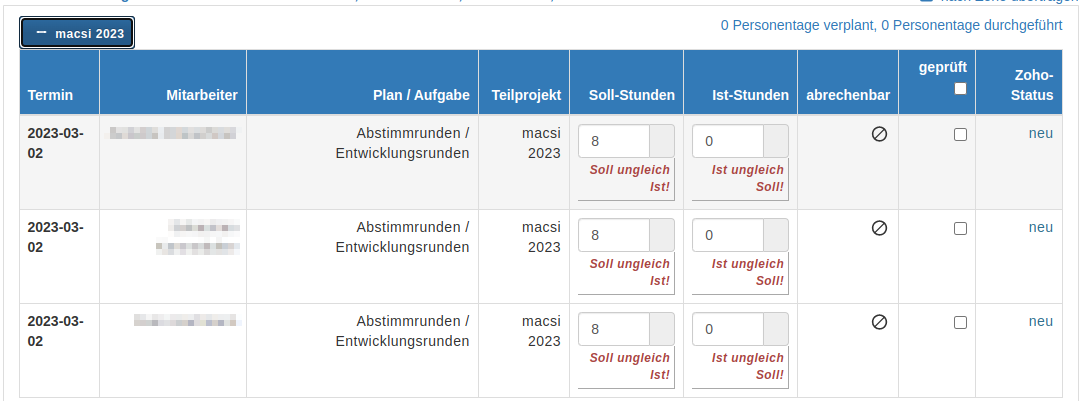Click Soll-Stunden field in second row
This screenshot has height=401, width=1080.
coord(614,235)
